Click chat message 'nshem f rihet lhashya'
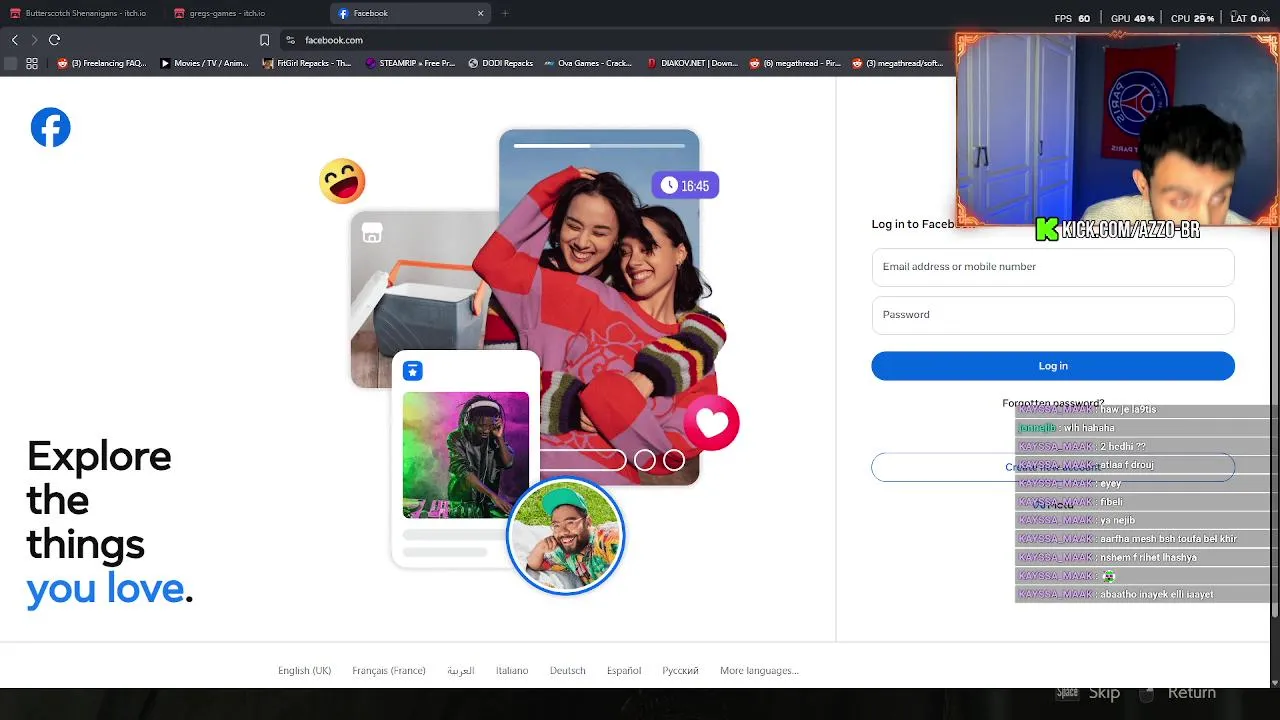 [x=1148, y=557]
